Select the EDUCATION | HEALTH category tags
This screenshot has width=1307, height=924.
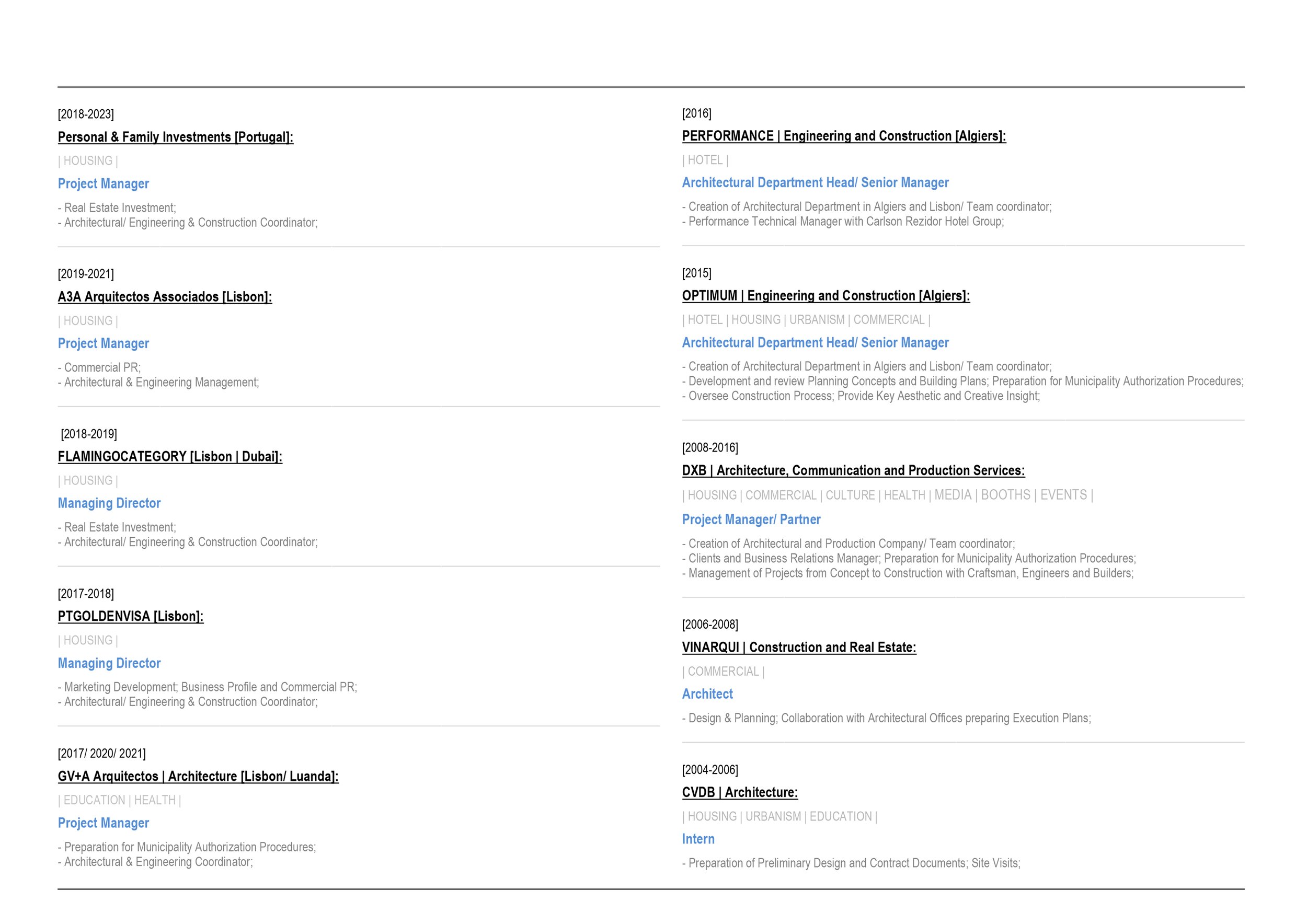pos(119,800)
